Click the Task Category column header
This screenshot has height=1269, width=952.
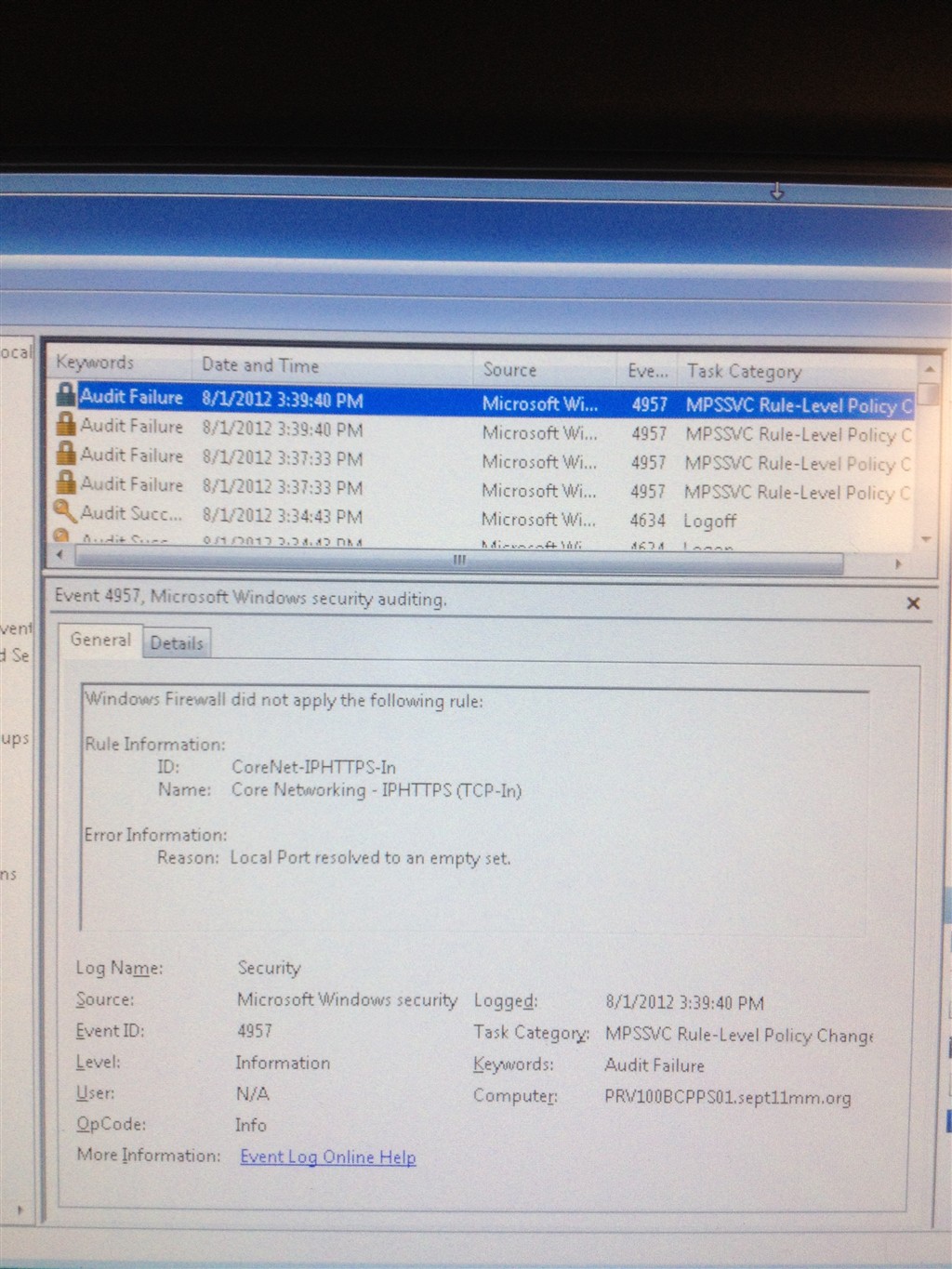coord(744,372)
